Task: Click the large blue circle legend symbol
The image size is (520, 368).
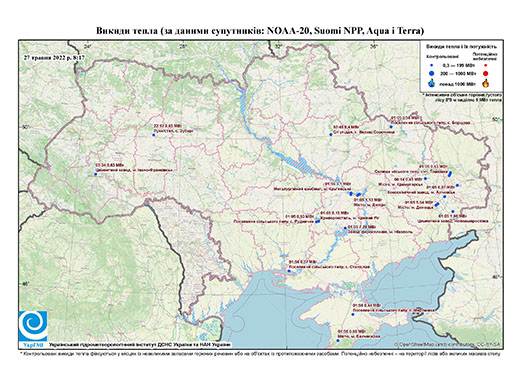Action: coord(431,73)
